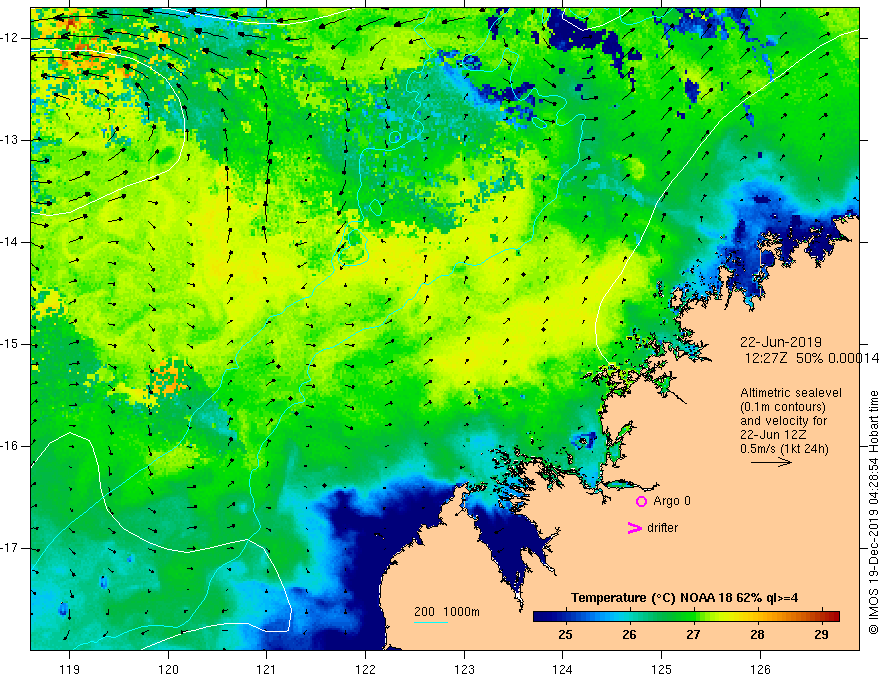Click the 200 1000m depth label
Screen dimensions: 880x680
[x=447, y=612]
